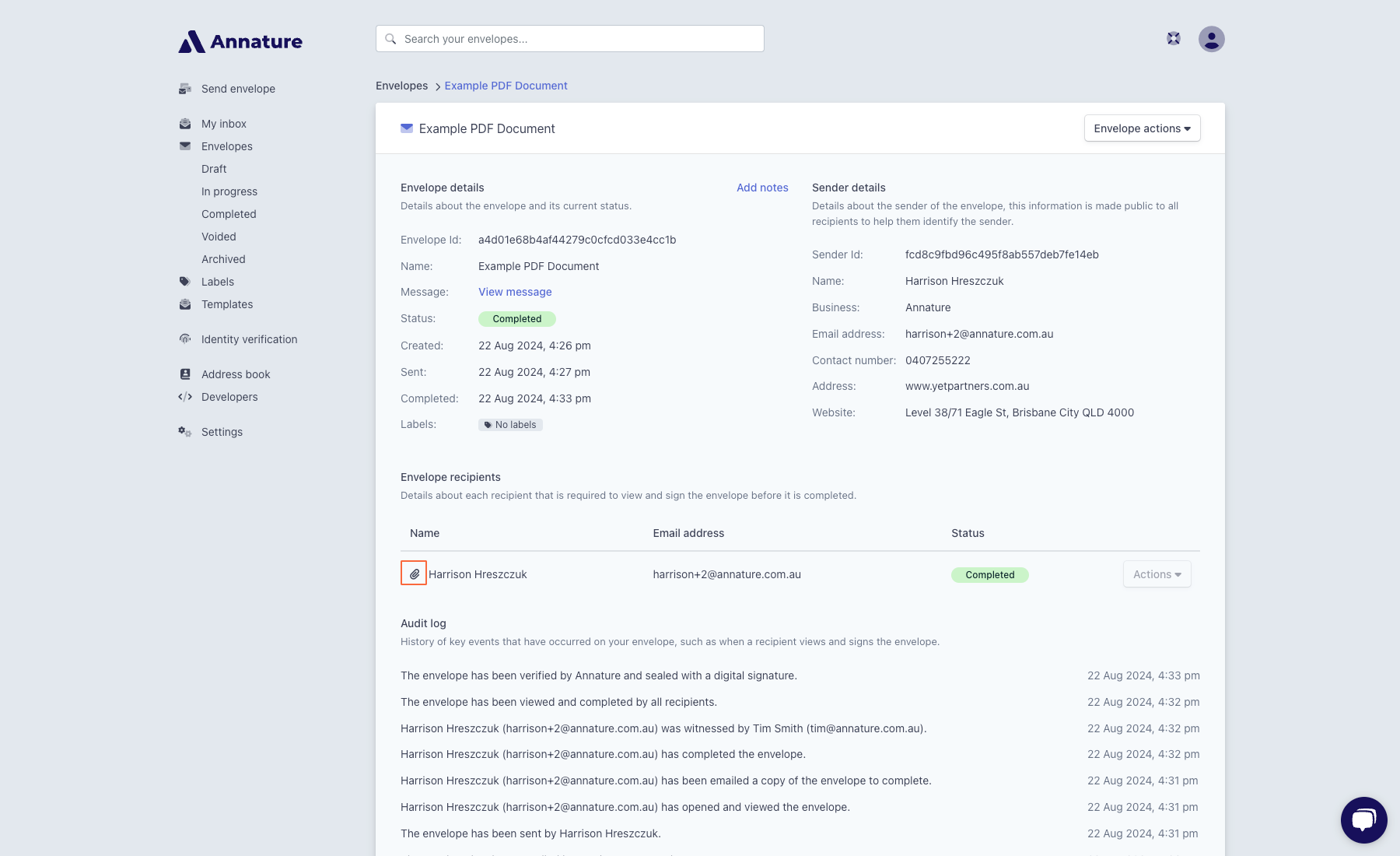Open the Labels page
This screenshot has width=1400, height=856.
pos(218,282)
